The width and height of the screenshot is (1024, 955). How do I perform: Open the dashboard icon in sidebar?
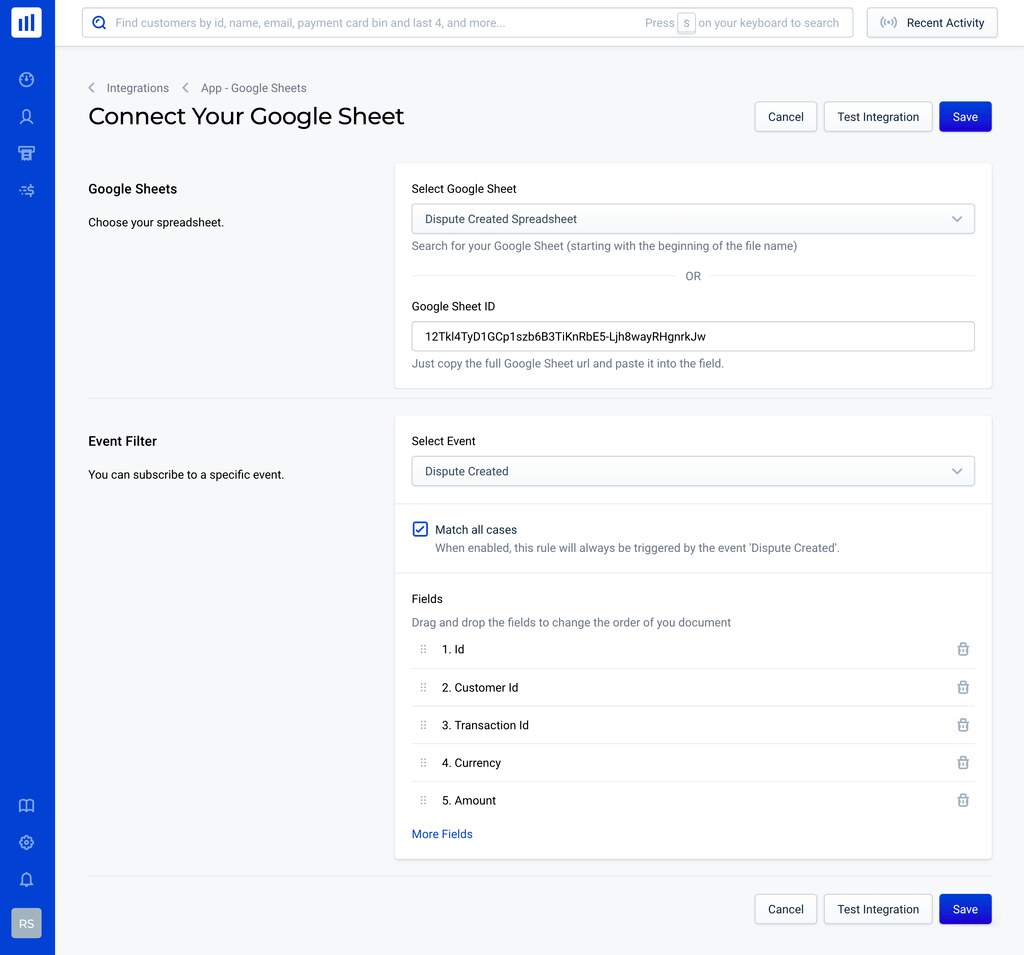coord(27,80)
